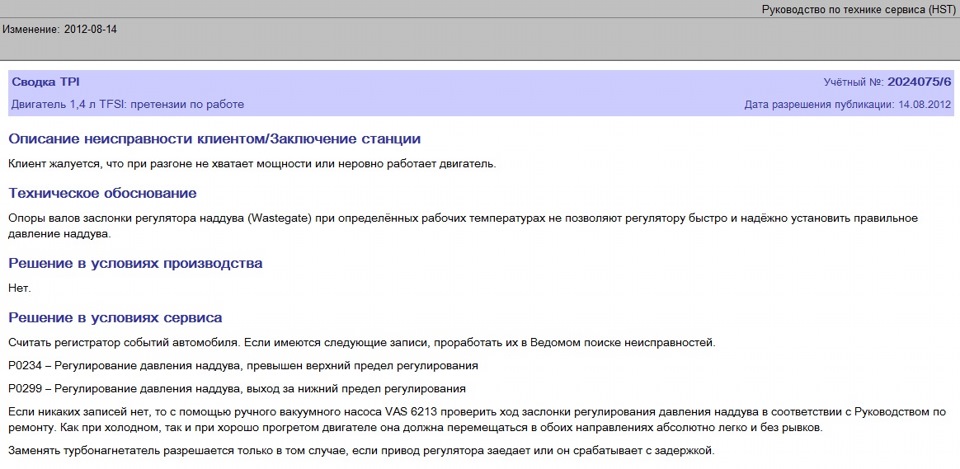Click the 'Двигатель 1,4 л TFSI: претензии по работе' subtitle

pyautogui.click(x=127, y=104)
